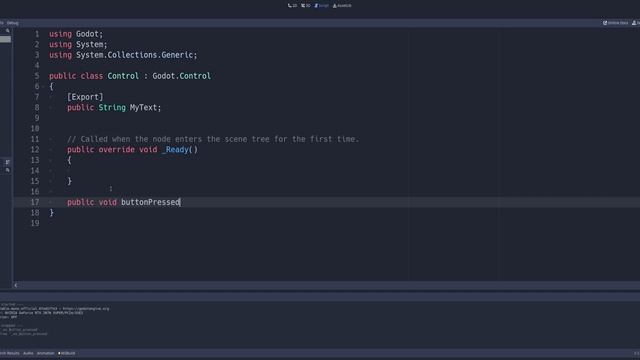This screenshot has width=640, height=360.
Task: Click the '[Export]' attribute on line 7
Action: [x=85, y=97]
